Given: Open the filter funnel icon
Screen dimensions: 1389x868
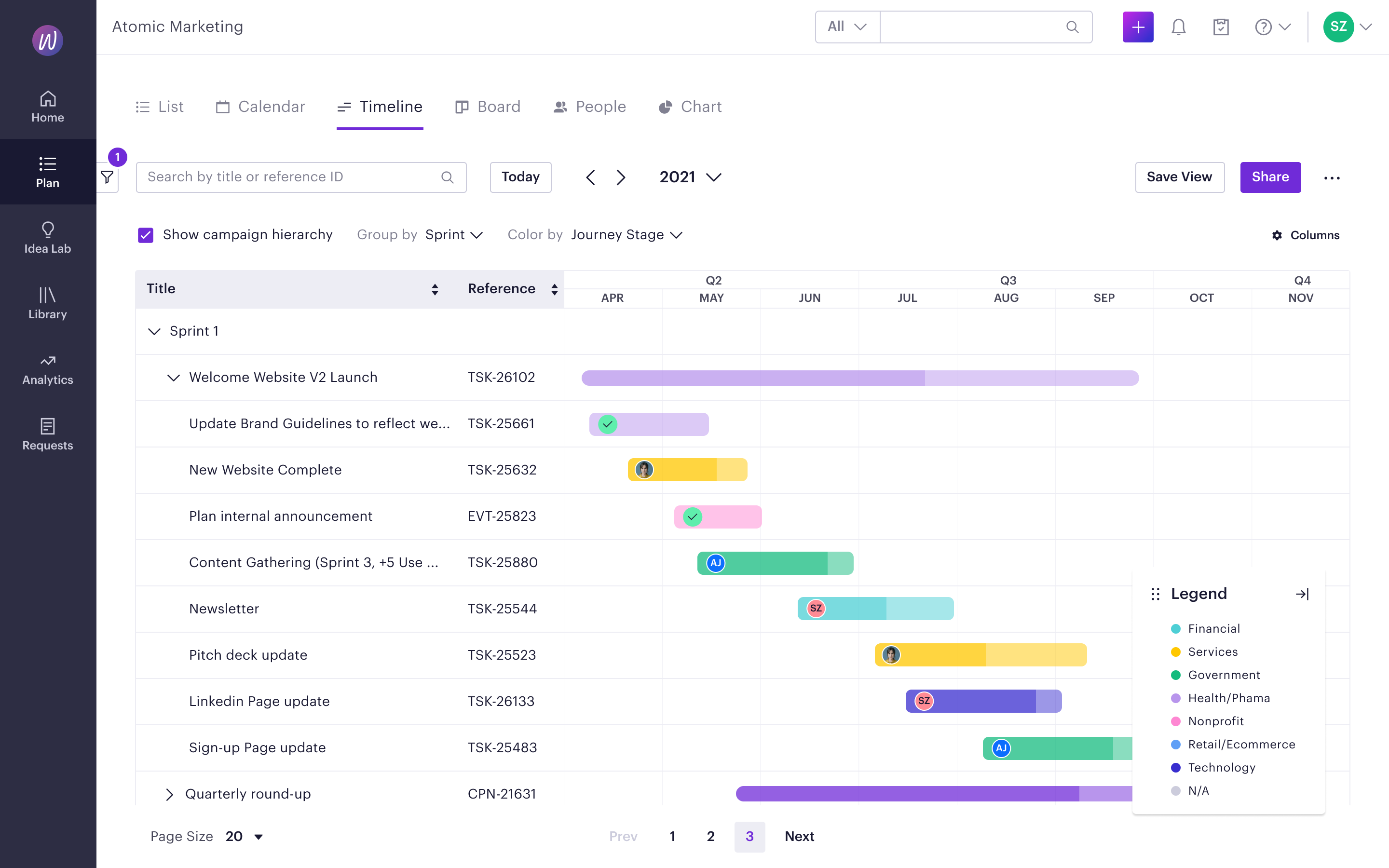Looking at the screenshot, I should [108, 177].
